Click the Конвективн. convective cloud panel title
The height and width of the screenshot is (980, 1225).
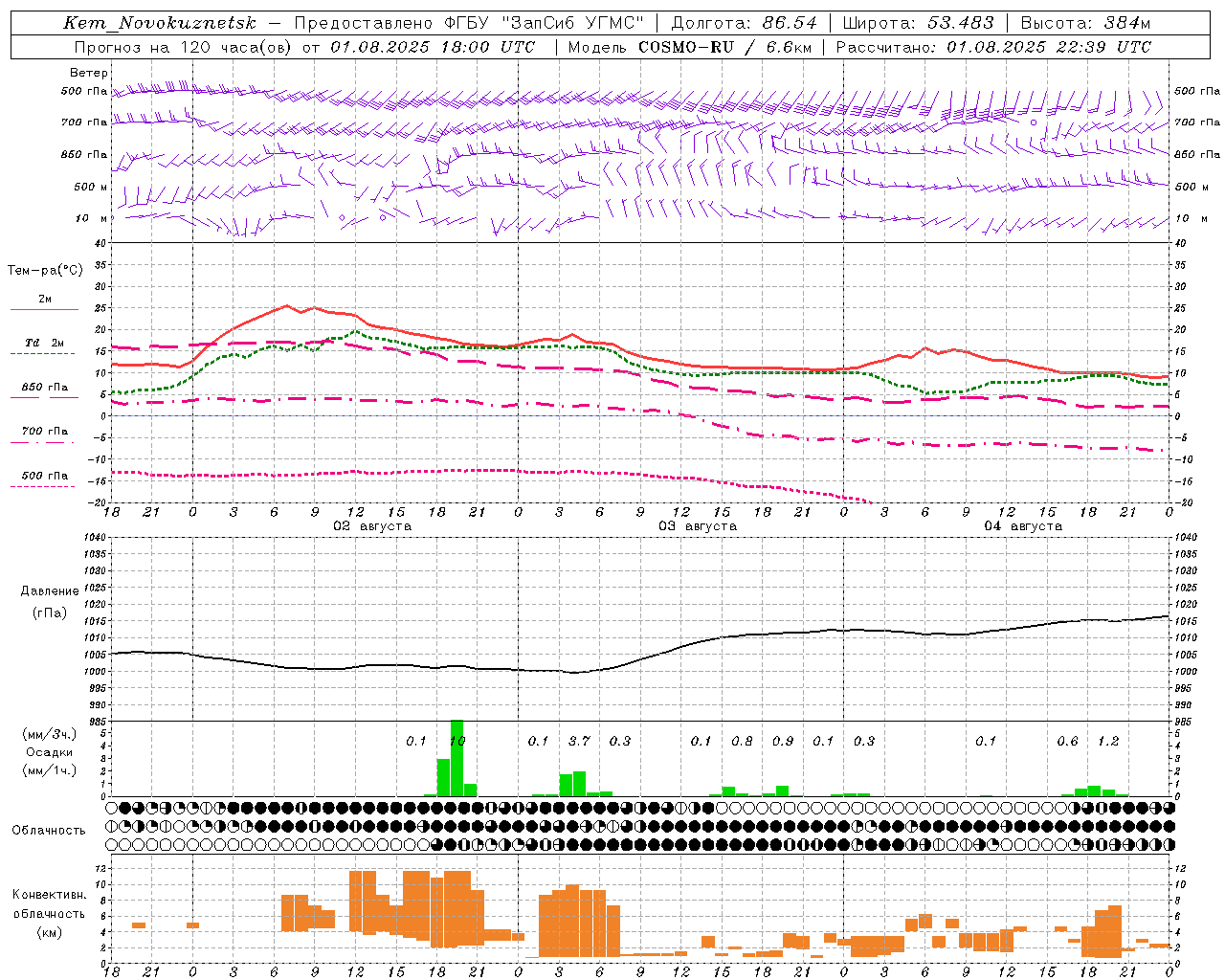click(49, 895)
